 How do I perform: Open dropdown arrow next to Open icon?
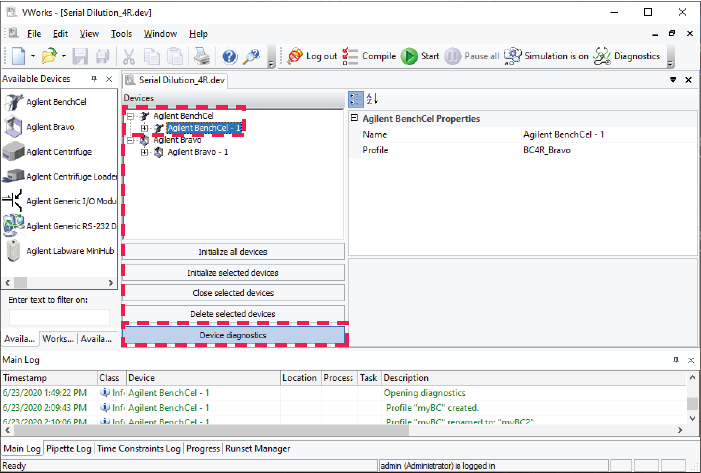pos(63,56)
